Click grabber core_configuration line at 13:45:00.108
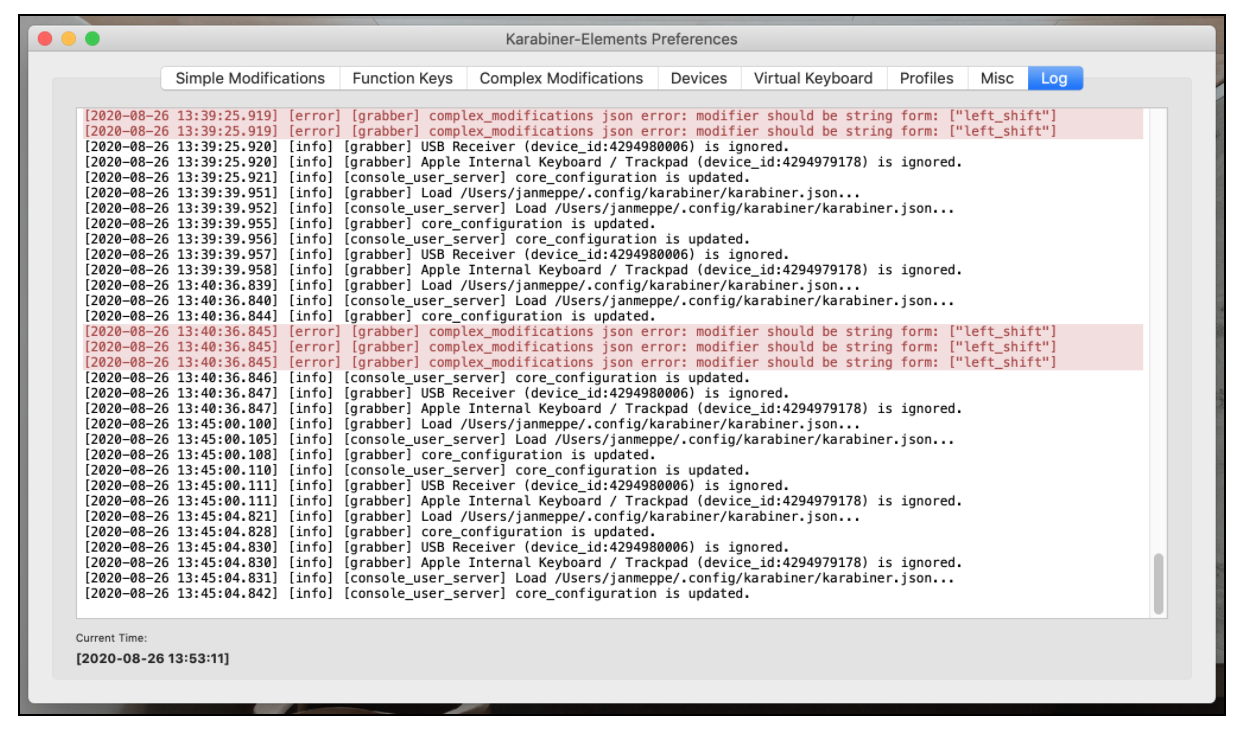Viewport: 1254px width, 730px height. coord(370,455)
